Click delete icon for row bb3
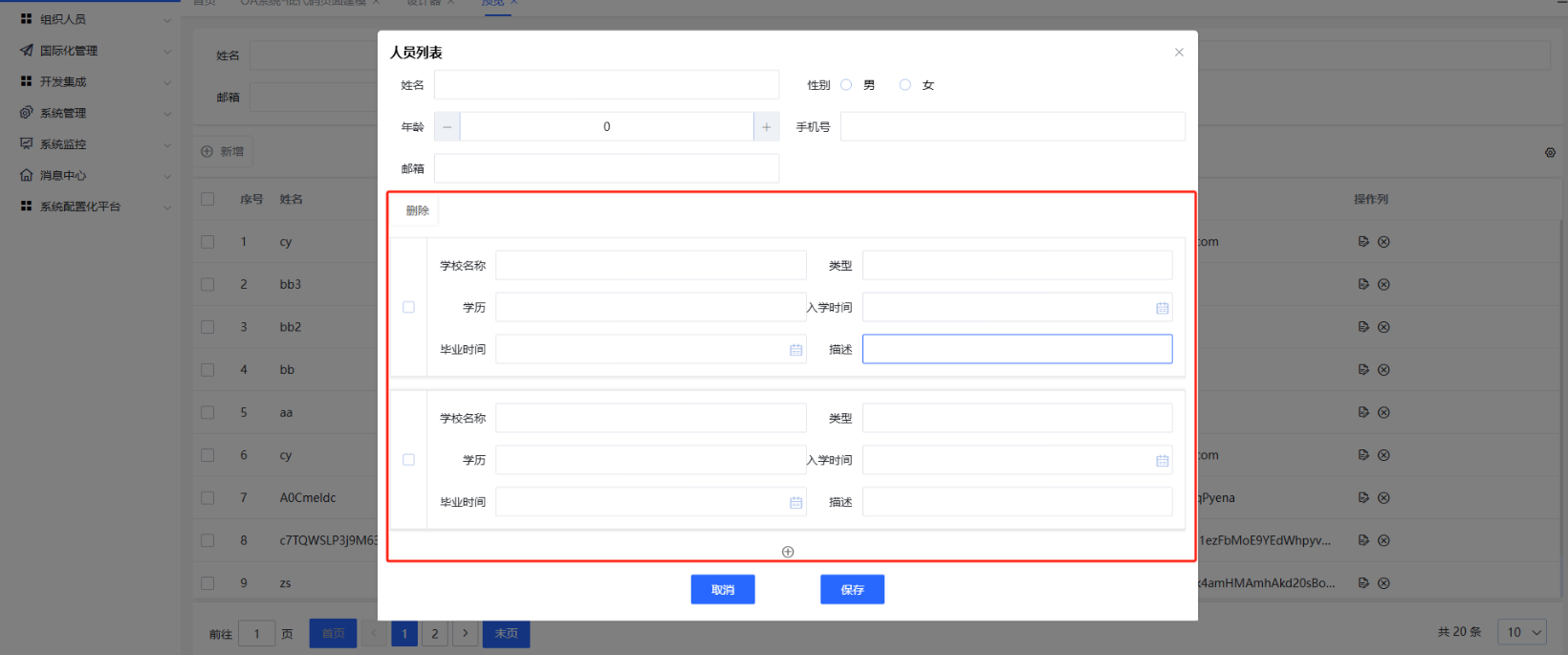The width and height of the screenshot is (1568, 655). [x=1383, y=284]
